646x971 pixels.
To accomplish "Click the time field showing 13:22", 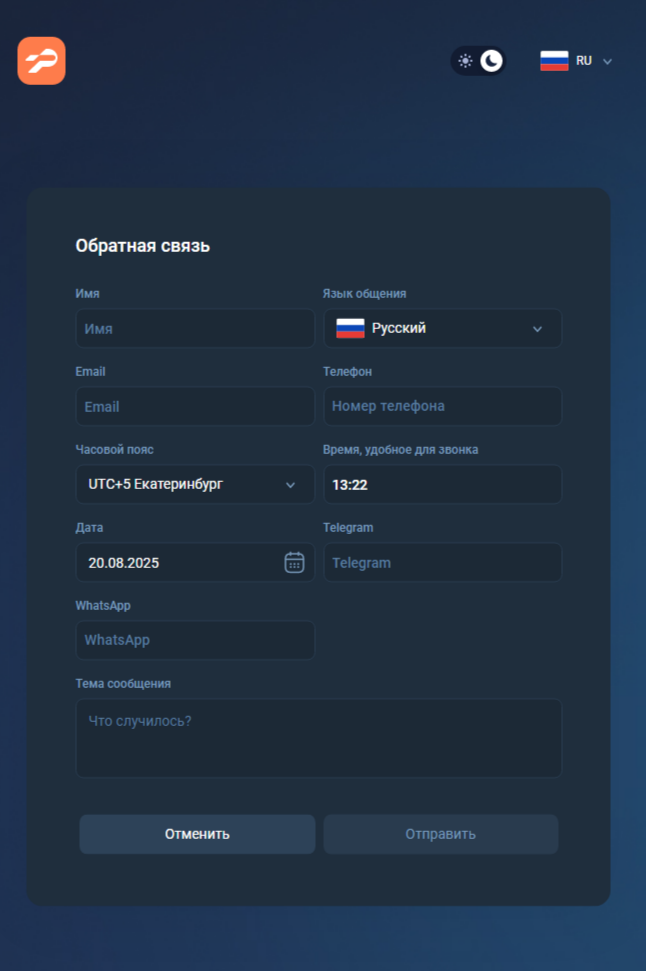I will click(x=443, y=484).
